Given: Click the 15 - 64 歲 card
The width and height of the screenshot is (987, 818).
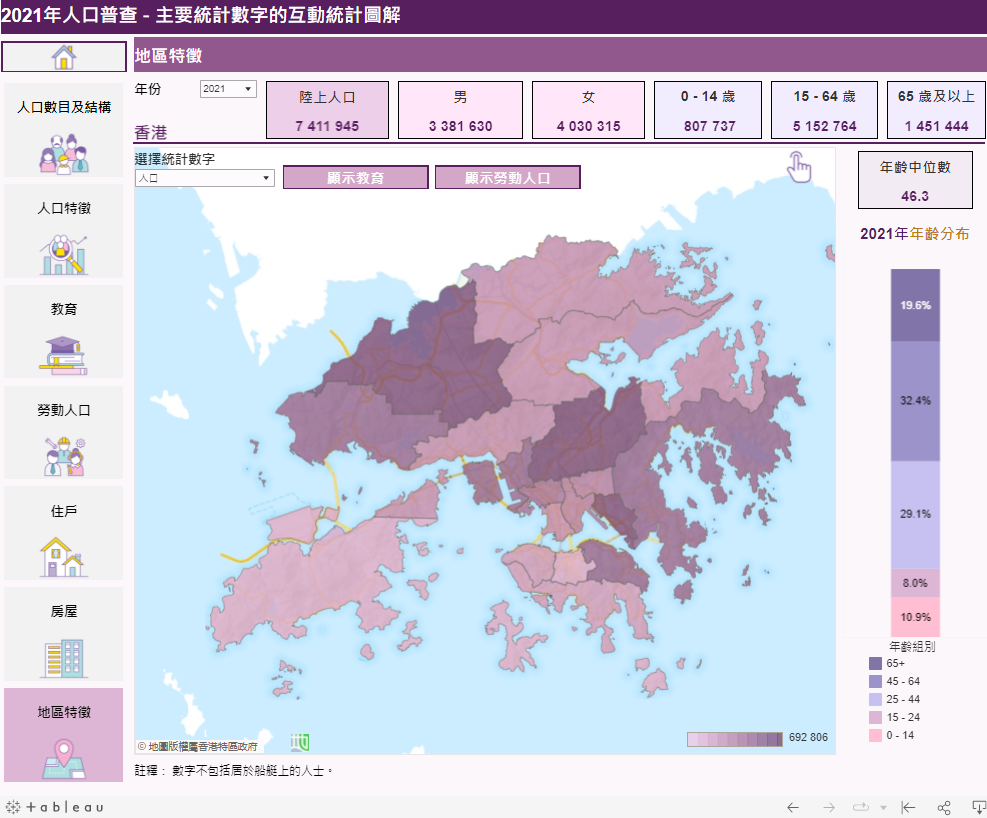Looking at the screenshot, I should click(x=824, y=110).
